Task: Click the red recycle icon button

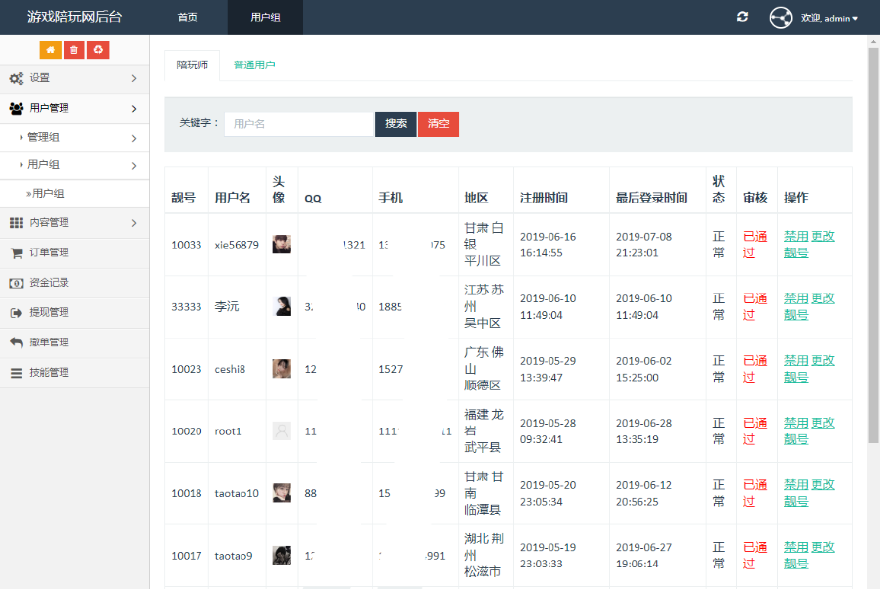Action: click(x=98, y=50)
